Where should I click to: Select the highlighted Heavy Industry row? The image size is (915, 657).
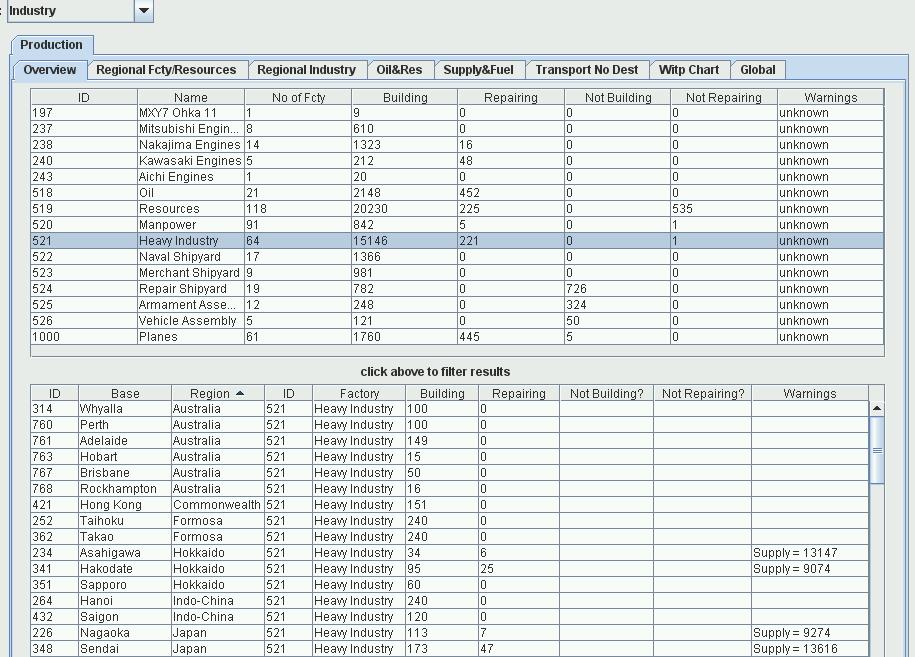tap(457, 241)
